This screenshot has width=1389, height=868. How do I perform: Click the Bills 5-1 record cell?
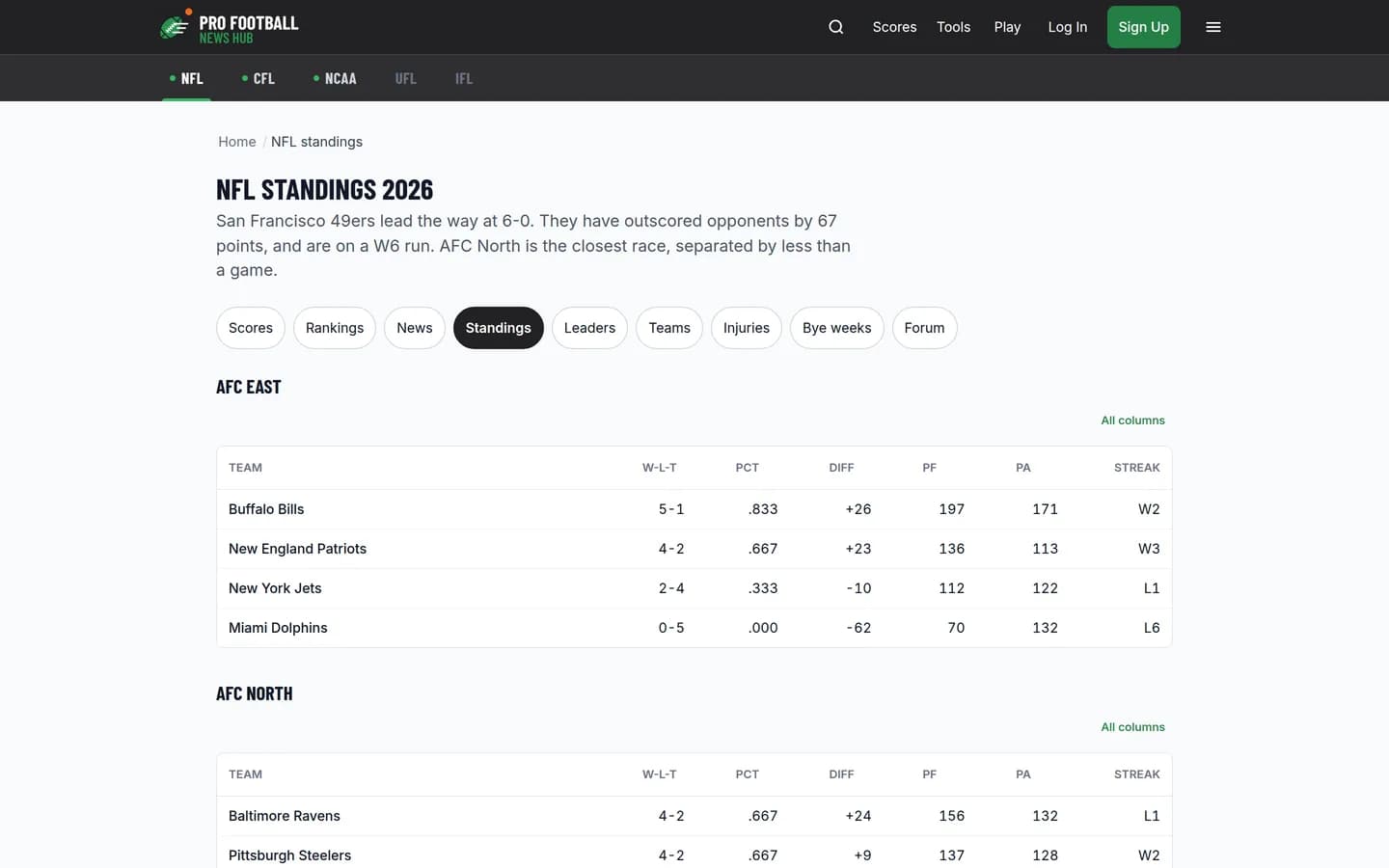(x=671, y=509)
